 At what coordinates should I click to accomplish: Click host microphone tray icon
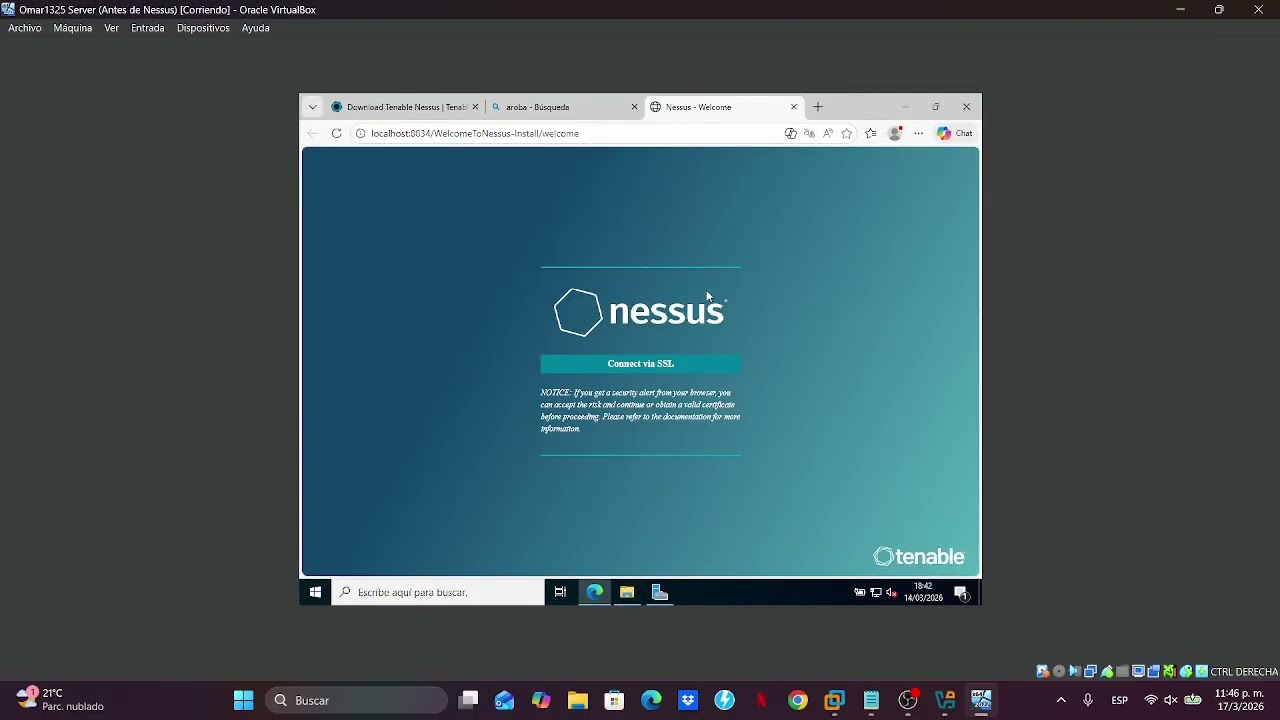pyautogui.click(x=1088, y=700)
